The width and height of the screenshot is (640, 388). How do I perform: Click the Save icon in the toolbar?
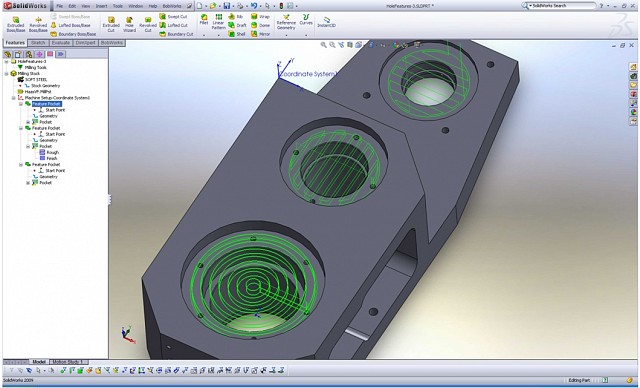tap(227, 6)
